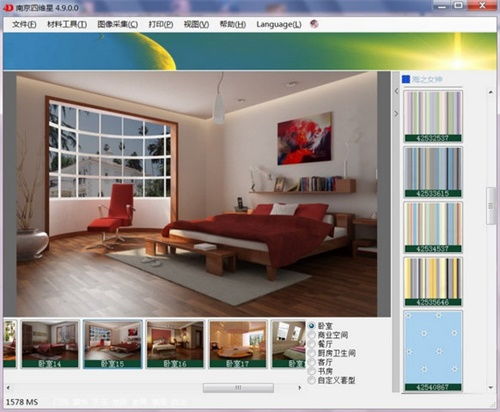Click the material list vertical scrollbar handle
The height and width of the screenshot is (412, 500).
click(x=491, y=206)
